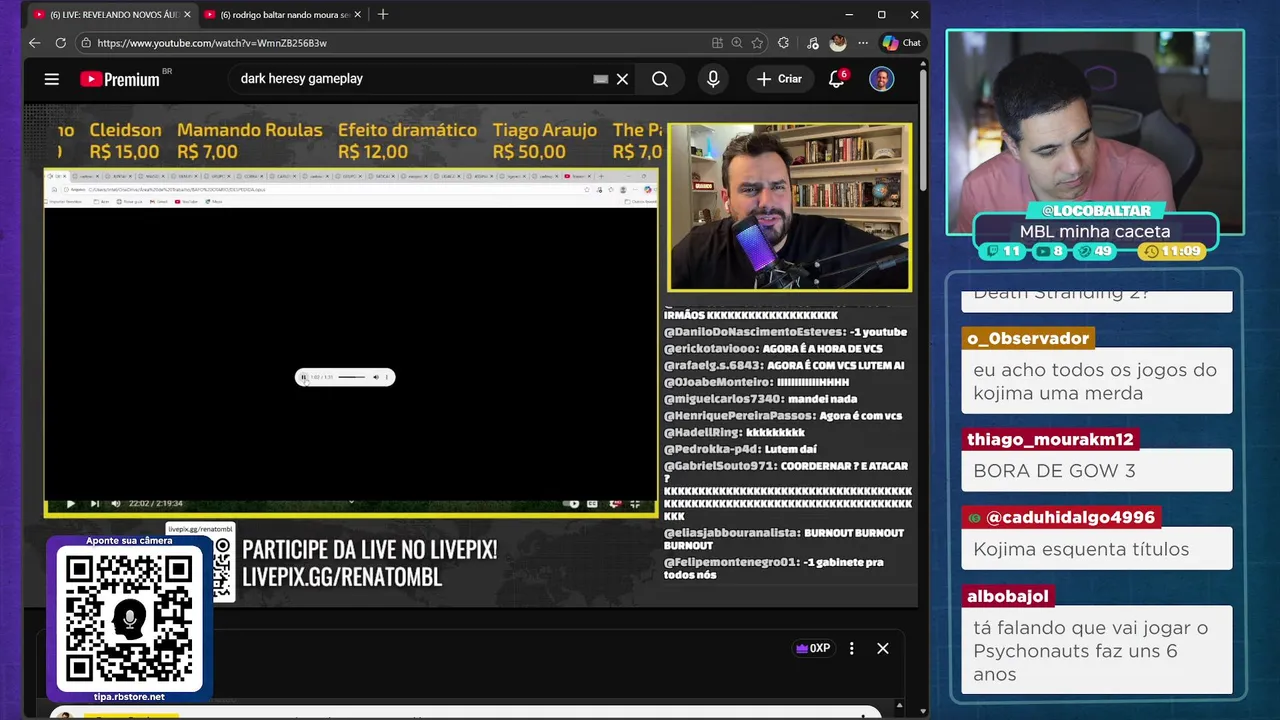Run search with magnifier button

pyautogui.click(x=660, y=79)
